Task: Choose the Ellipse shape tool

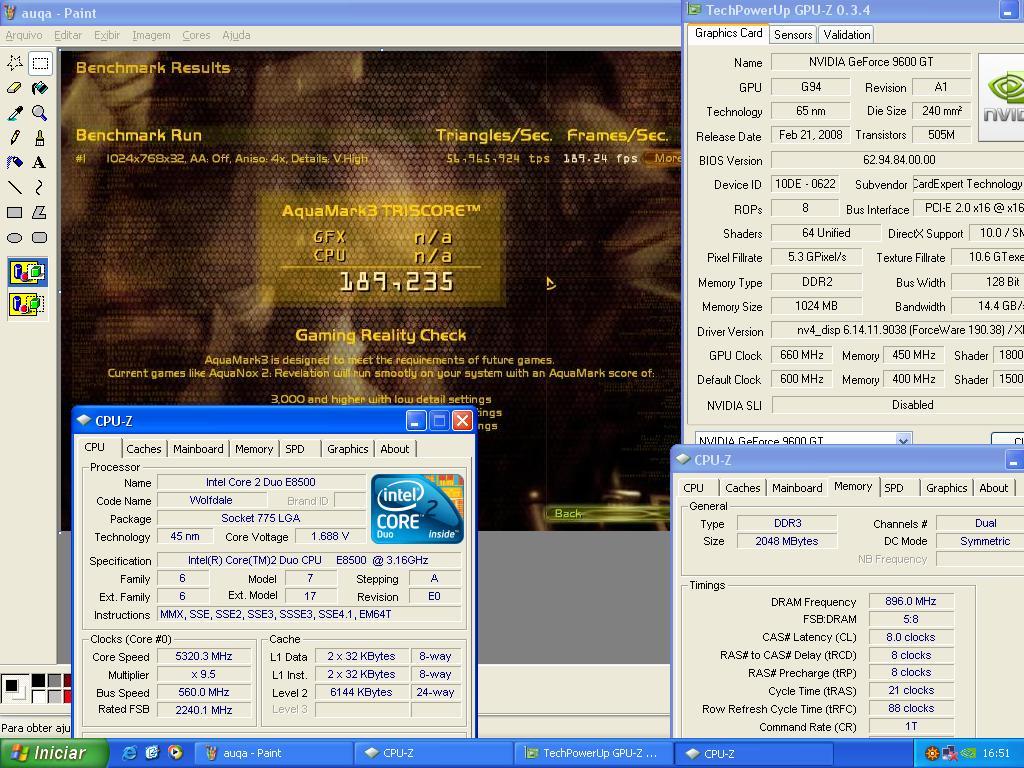Action: tap(15, 238)
